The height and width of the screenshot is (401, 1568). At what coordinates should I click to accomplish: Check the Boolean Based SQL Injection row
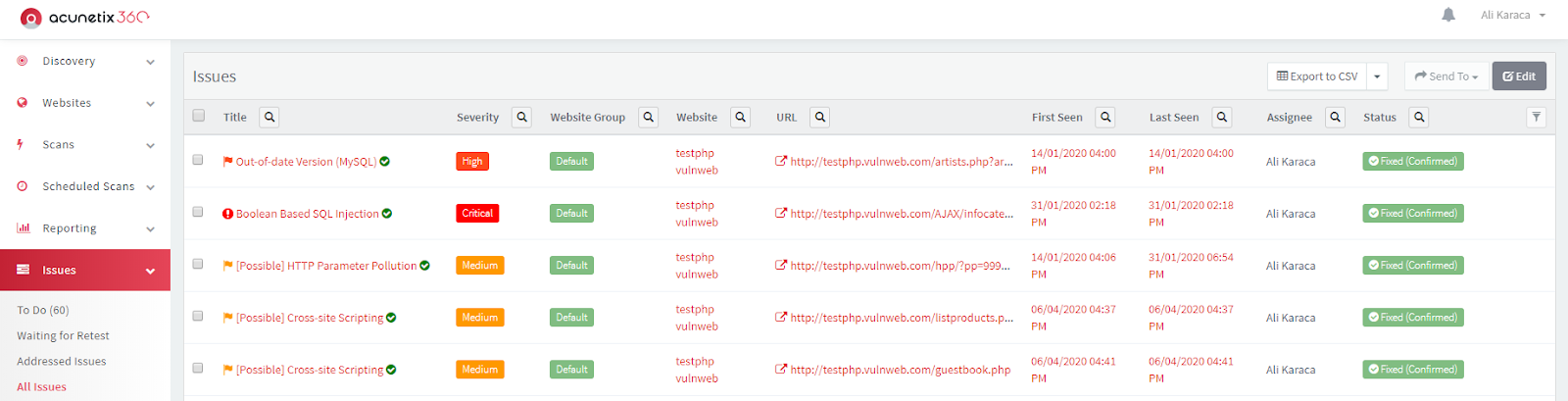pyautogui.click(x=198, y=212)
